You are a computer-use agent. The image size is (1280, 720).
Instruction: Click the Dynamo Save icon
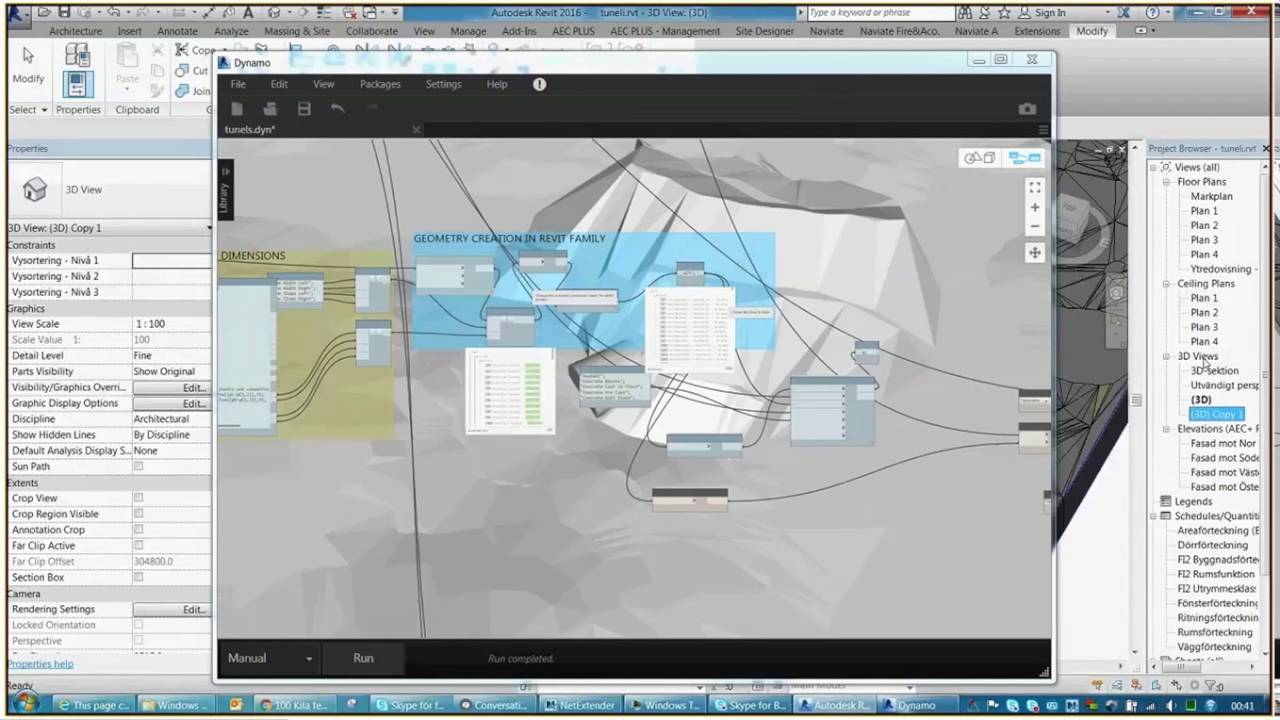click(x=304, y=108)
